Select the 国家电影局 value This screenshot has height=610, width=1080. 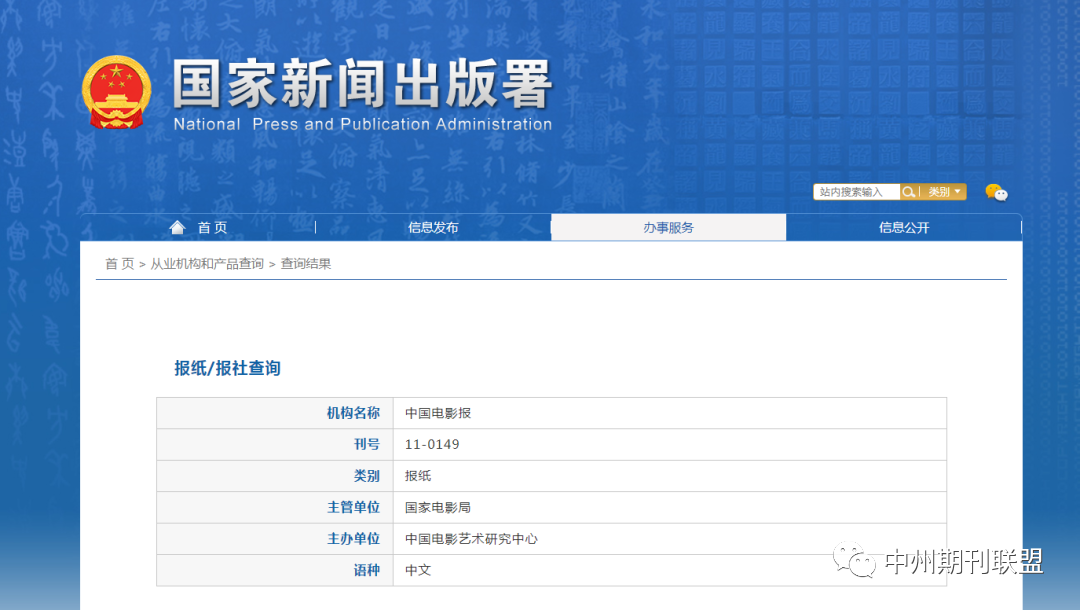(x=438, y=507)
